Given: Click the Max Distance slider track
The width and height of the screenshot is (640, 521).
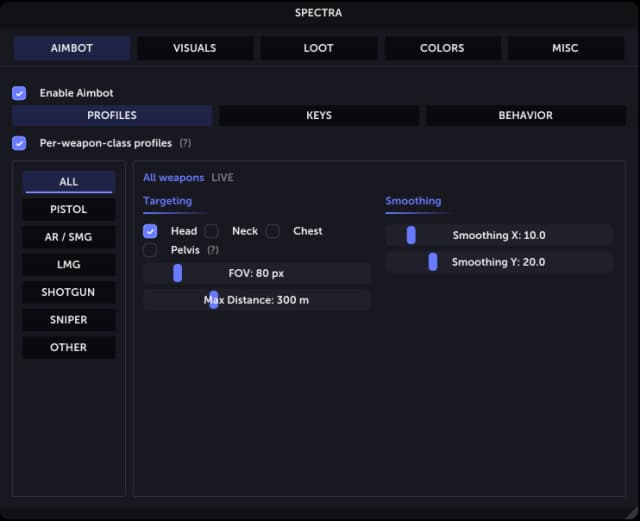Looking at the screenshot, I should point(257,300).
